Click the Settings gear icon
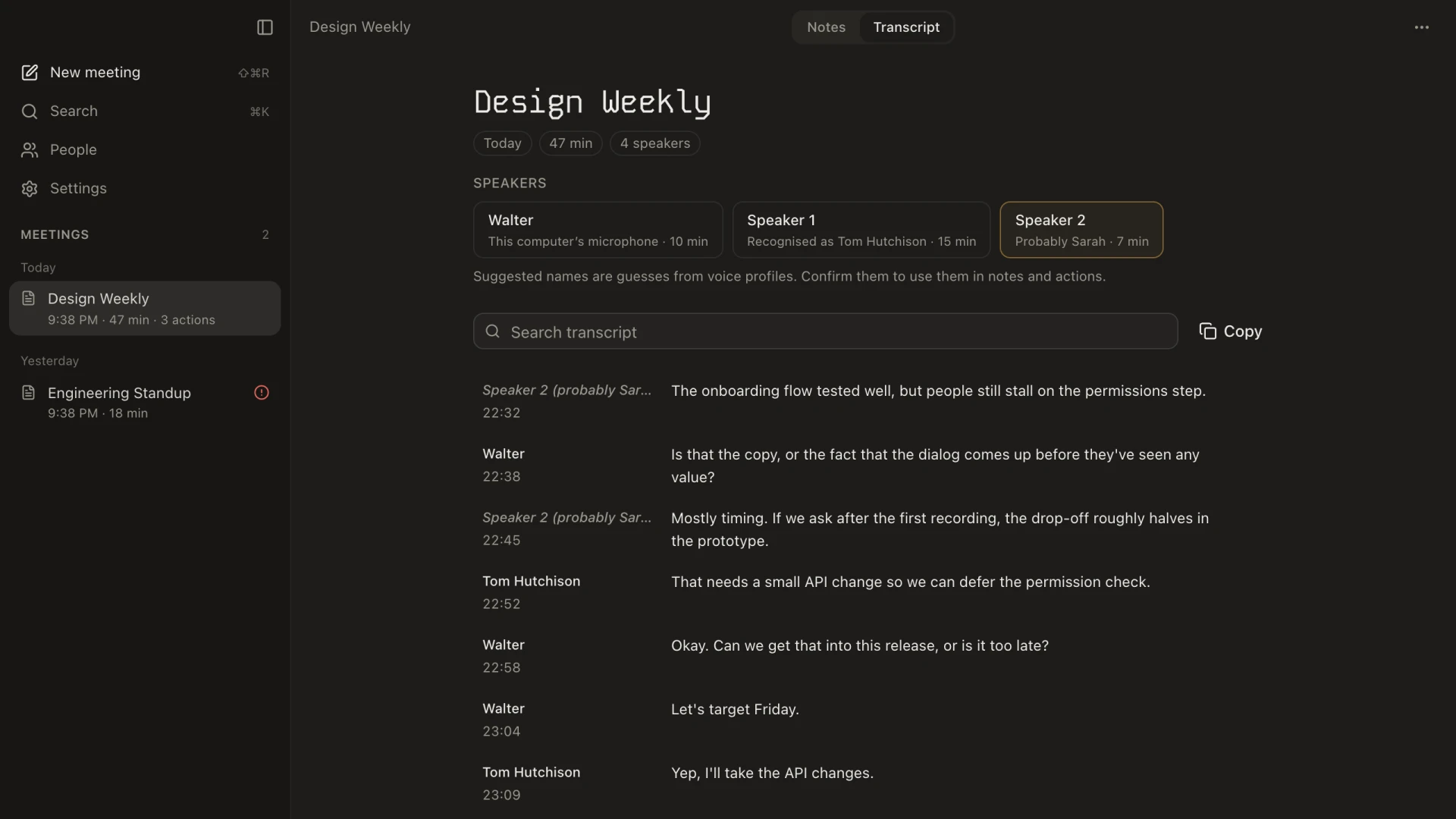The height and width of the screenshot is (819, 1456). tap(30, 189)
